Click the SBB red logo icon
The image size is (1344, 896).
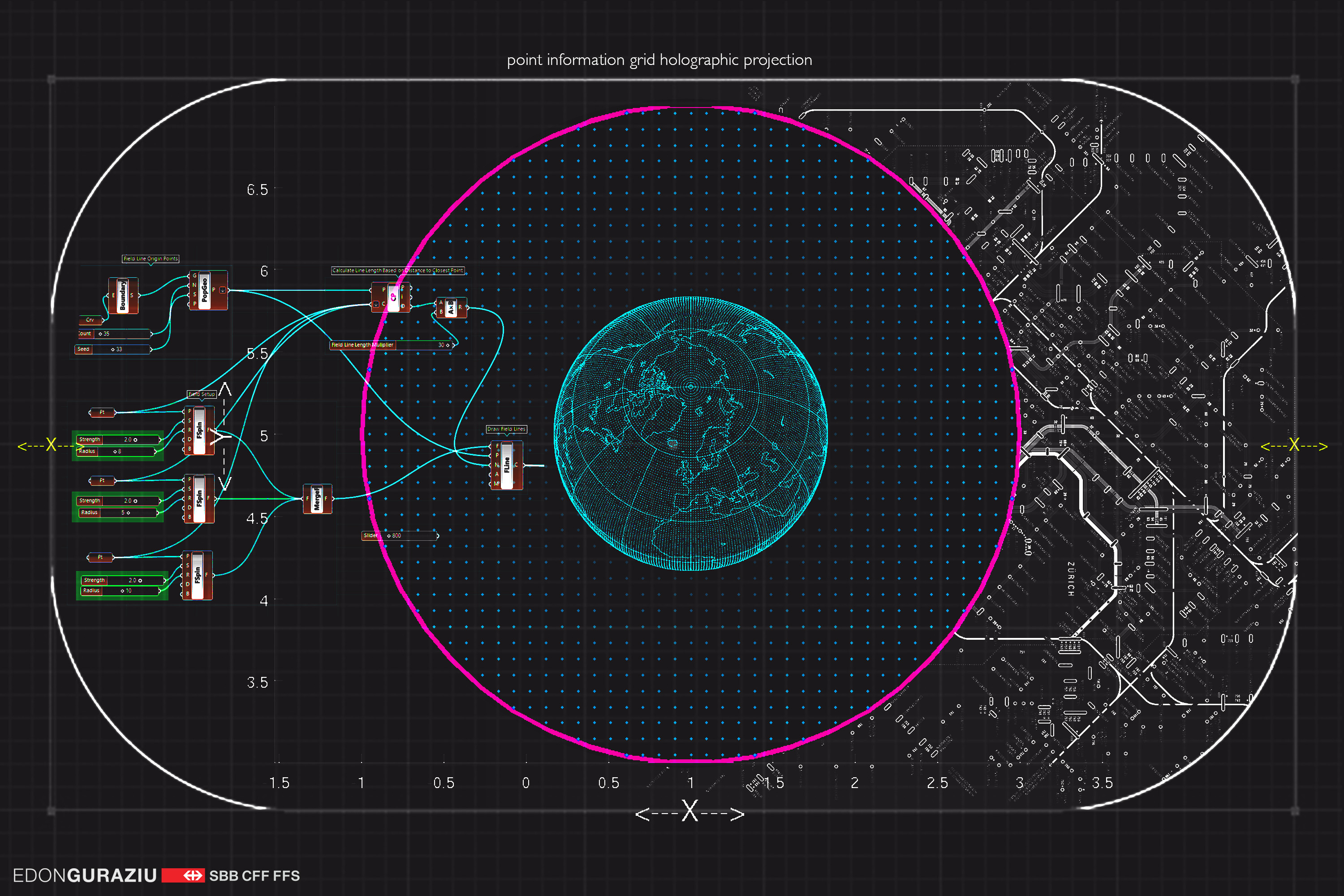click(183, 875)
